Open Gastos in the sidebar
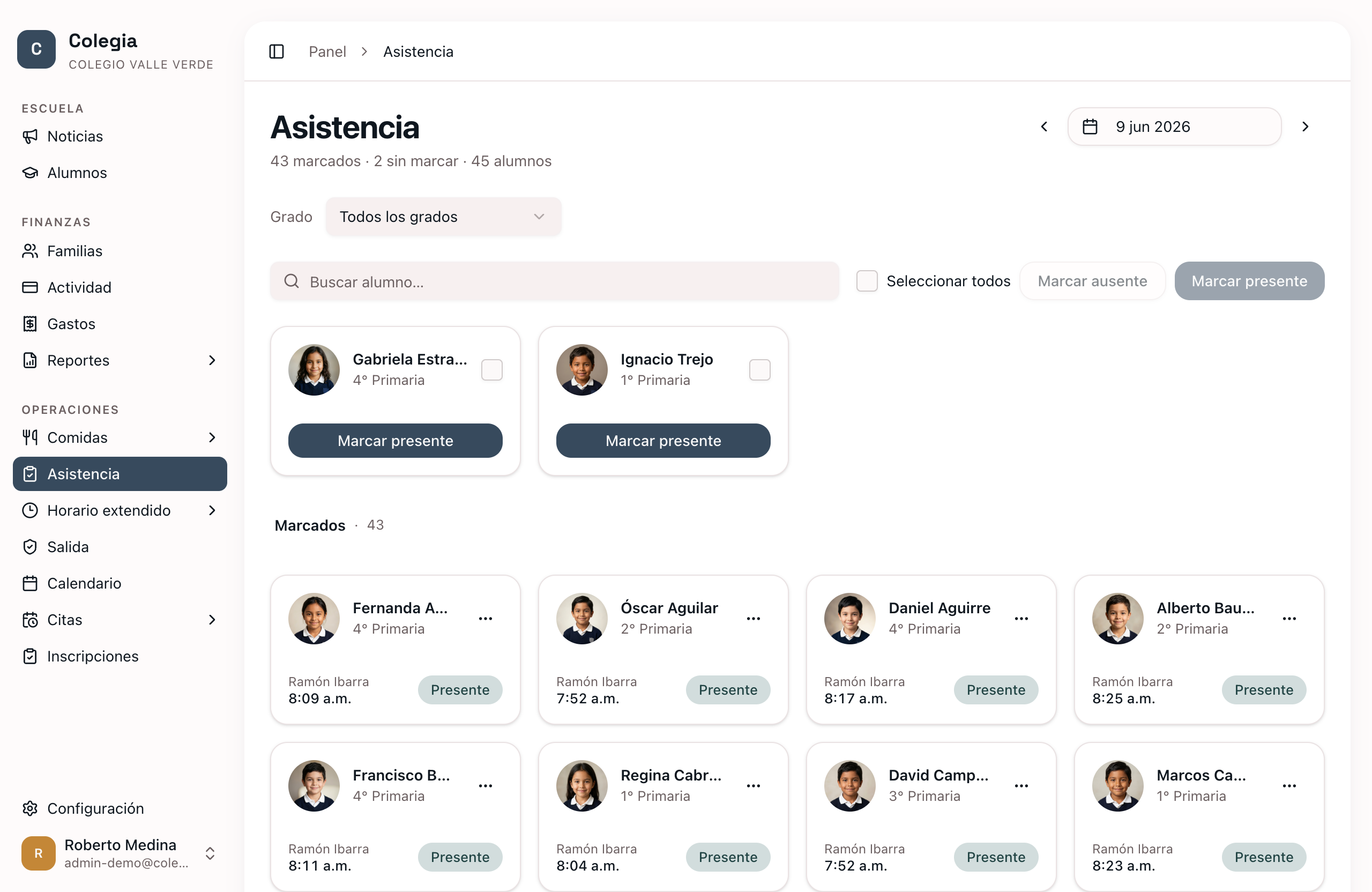The image size is (1372, 892). (x=120, y=323)
